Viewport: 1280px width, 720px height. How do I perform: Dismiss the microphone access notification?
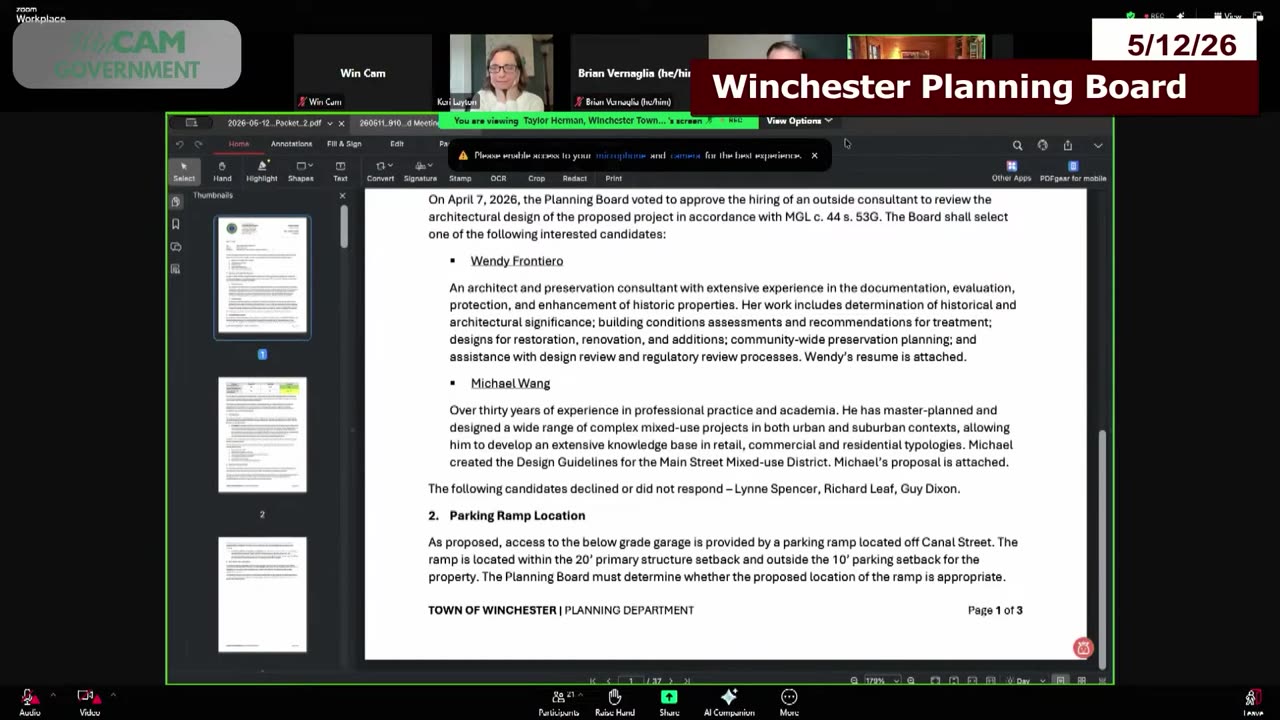[x=814, y=155]
